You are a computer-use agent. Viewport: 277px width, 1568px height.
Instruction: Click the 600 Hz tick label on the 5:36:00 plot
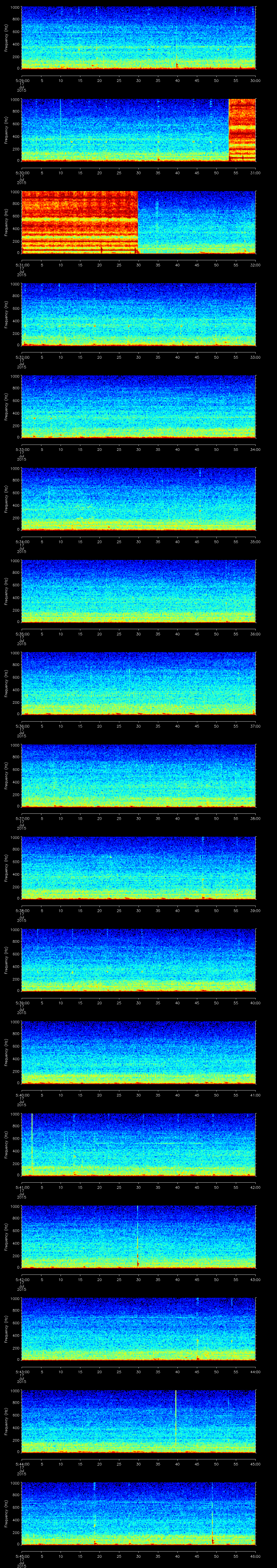(x=17, y=677)
